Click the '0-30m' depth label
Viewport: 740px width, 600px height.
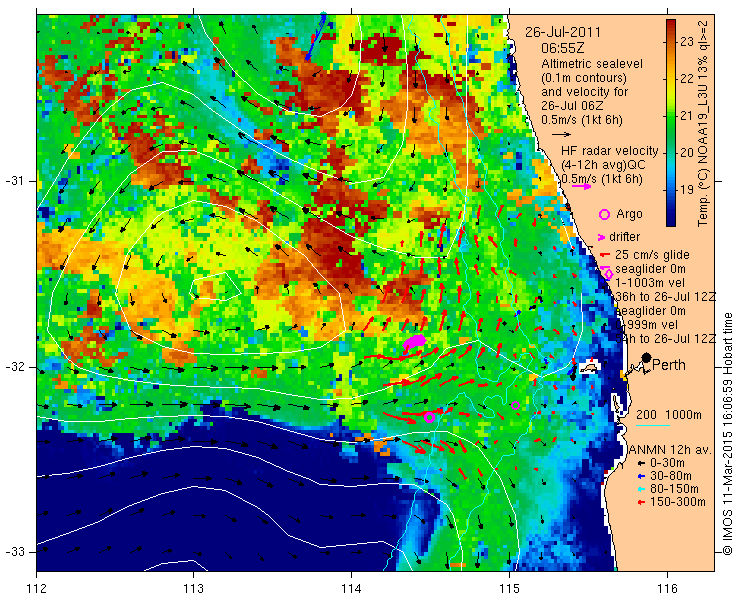tap(667, 463)
